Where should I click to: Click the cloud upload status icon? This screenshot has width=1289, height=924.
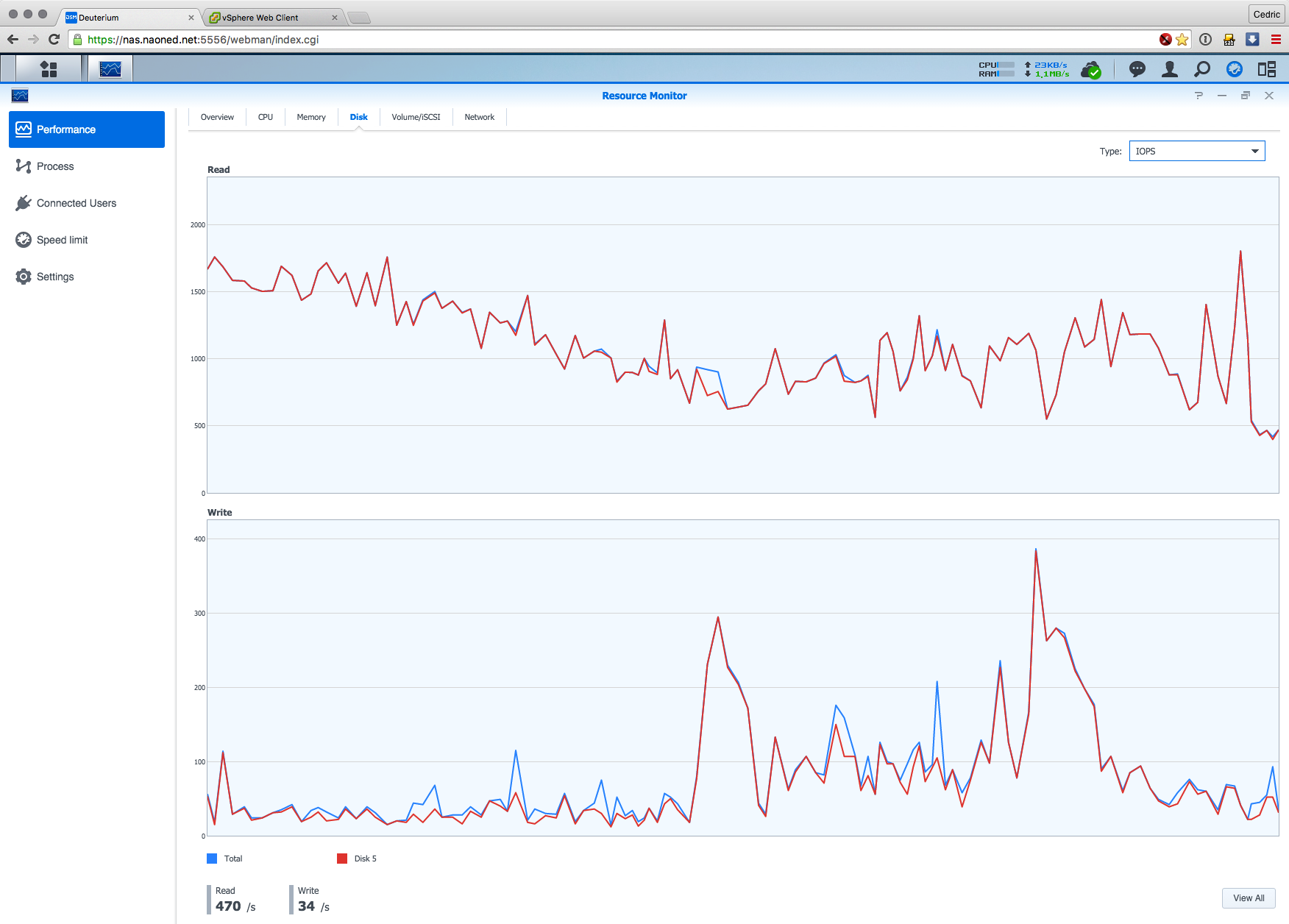coord(1090,70)
